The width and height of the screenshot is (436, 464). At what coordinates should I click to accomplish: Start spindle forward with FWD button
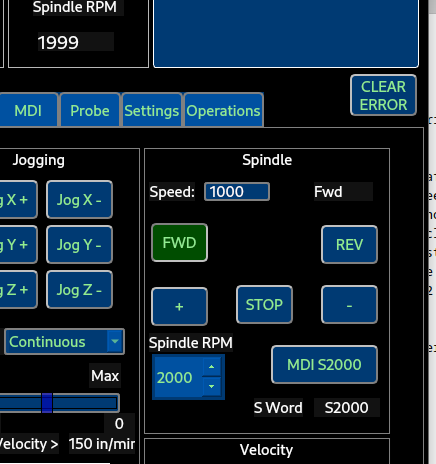pyautogui.click(x=179, y=243)
